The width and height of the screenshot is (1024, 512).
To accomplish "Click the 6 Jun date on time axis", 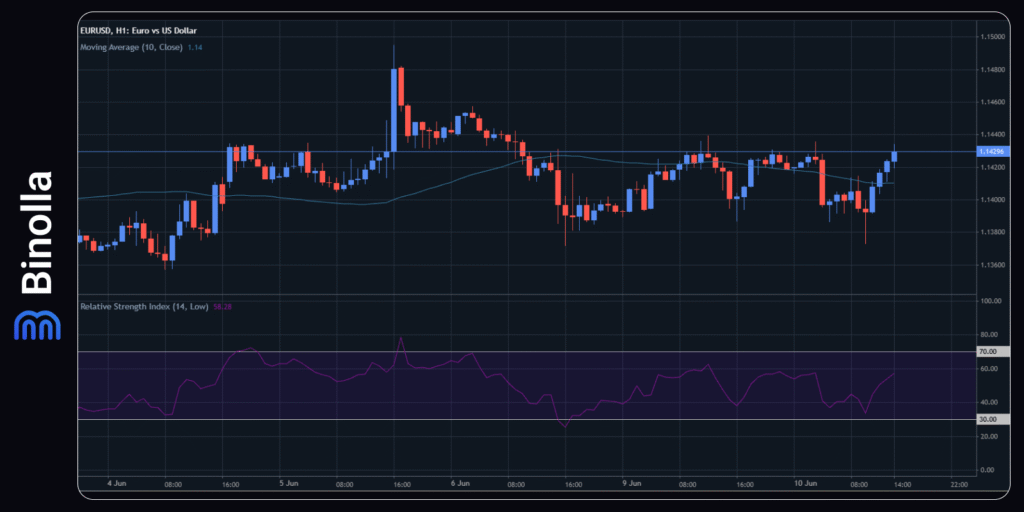I will point(460,484).
